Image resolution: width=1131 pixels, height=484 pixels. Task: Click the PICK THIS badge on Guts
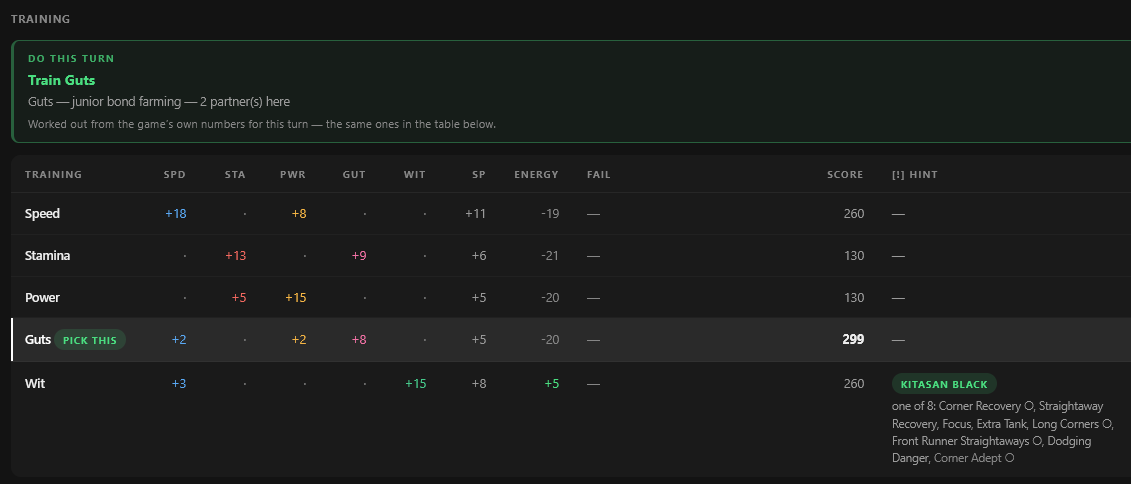tap(89, 340)
